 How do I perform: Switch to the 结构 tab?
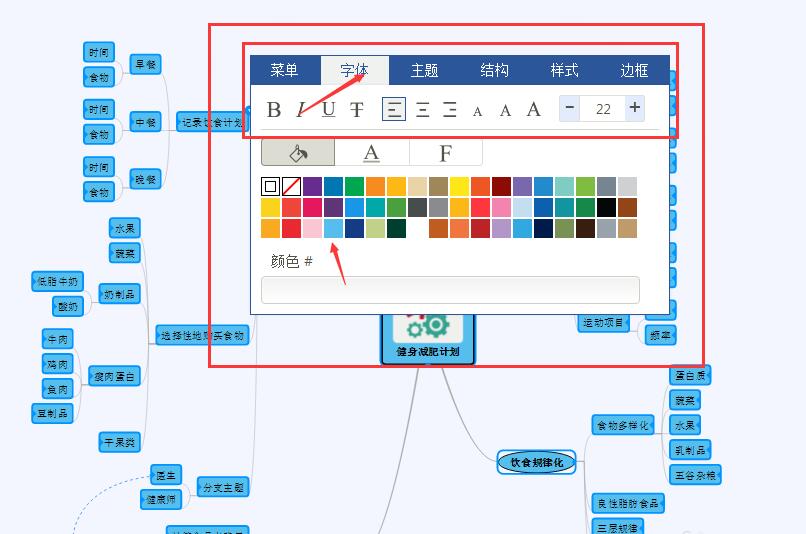tap(494, 70)
